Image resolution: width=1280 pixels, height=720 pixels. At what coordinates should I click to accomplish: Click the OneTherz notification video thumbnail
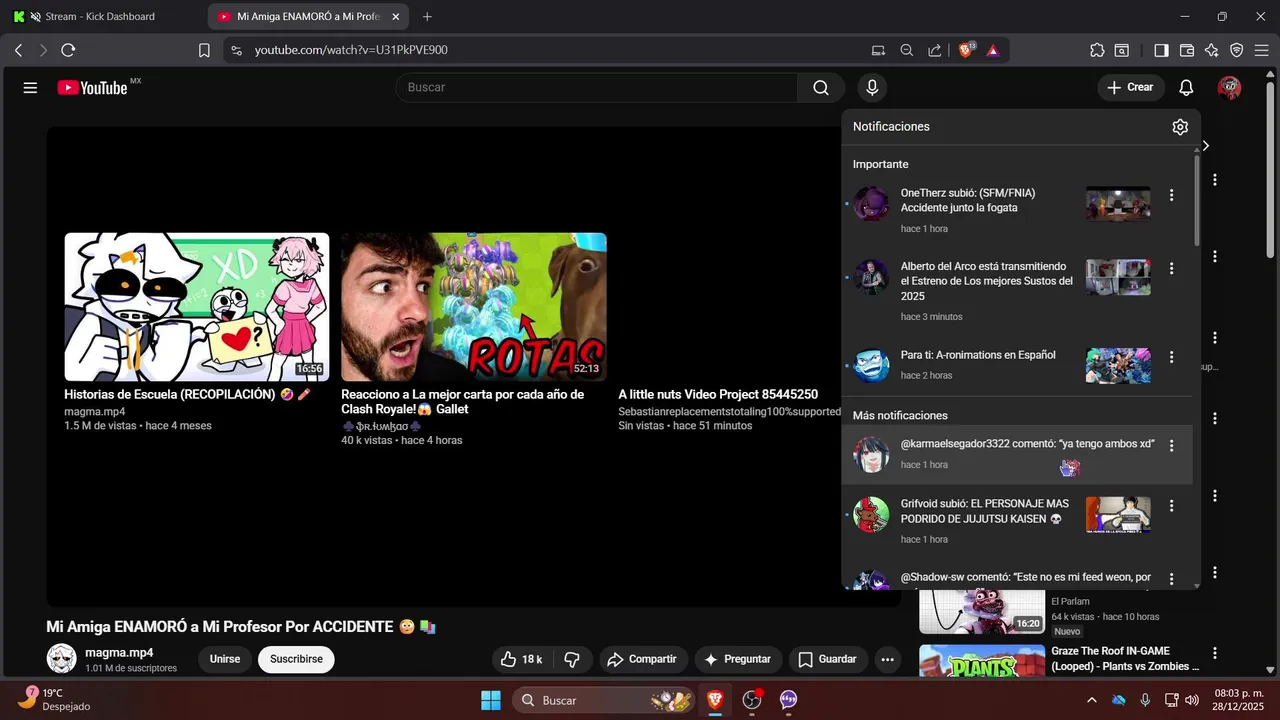pos(1118,204)
